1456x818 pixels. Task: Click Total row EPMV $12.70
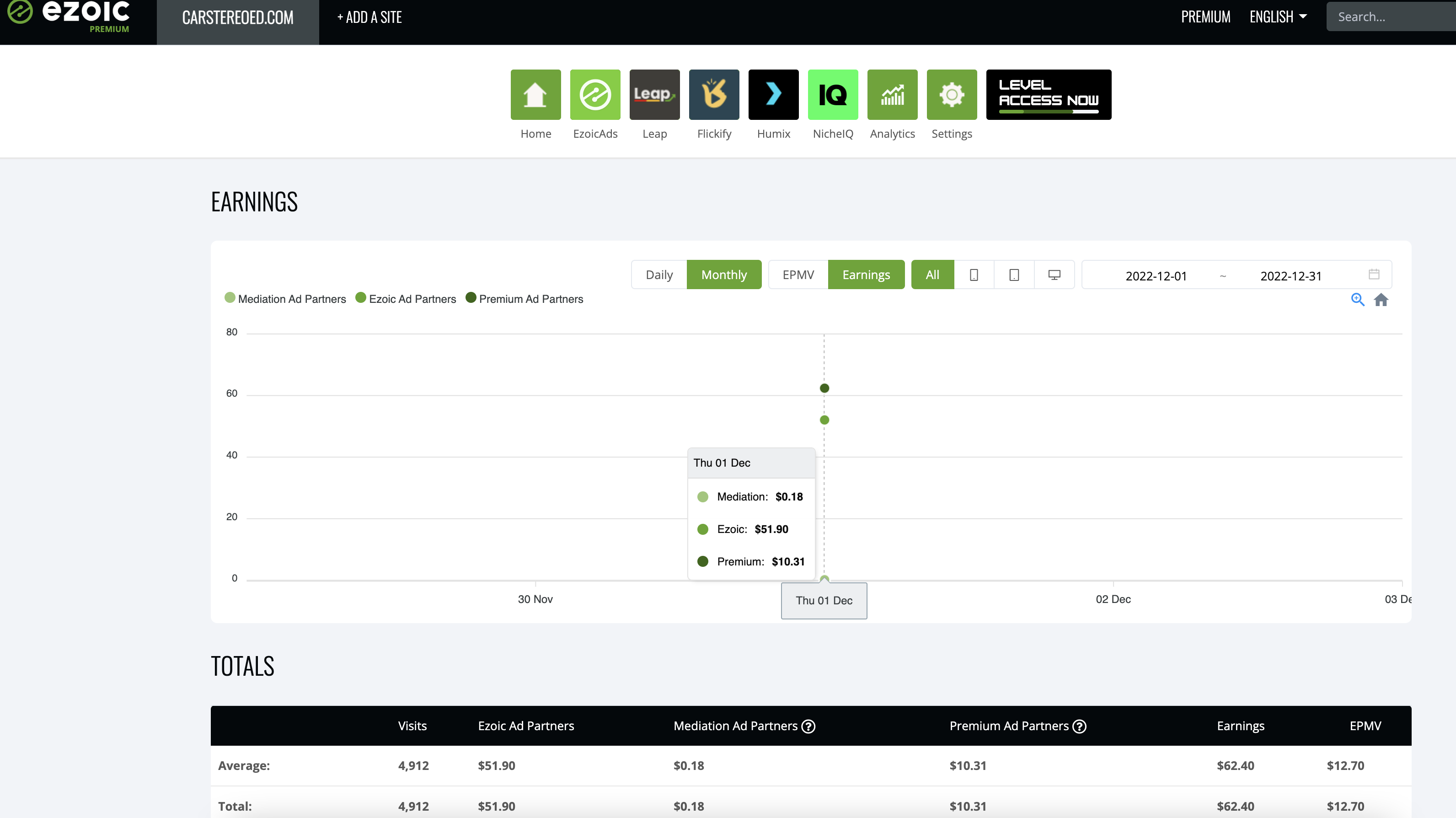tap(1345, 806)
